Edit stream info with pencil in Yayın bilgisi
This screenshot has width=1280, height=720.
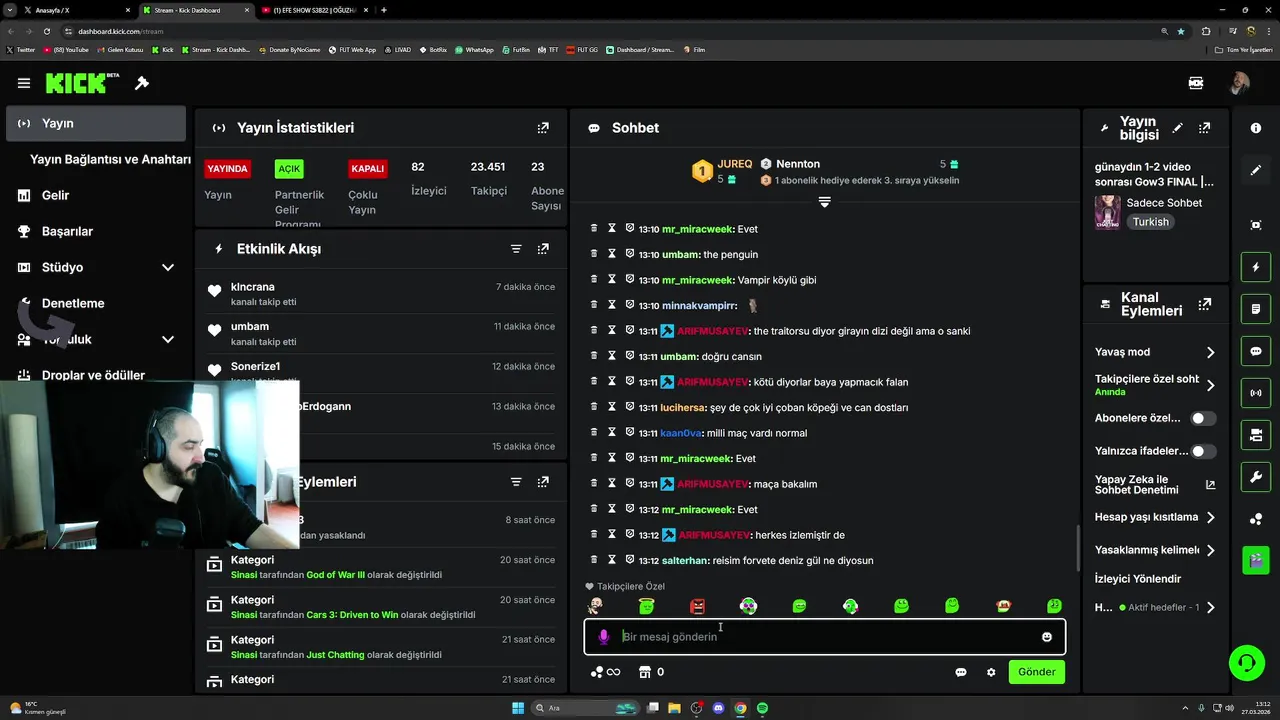click(x=1178, y=128)
